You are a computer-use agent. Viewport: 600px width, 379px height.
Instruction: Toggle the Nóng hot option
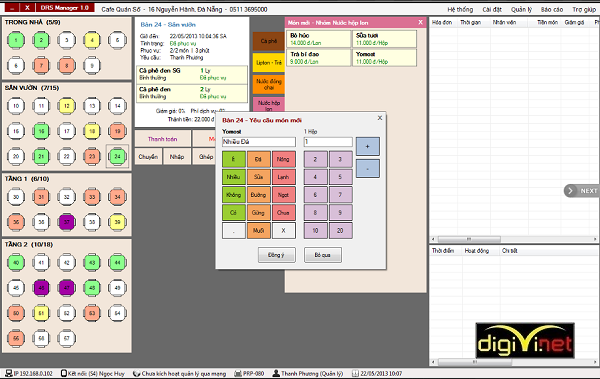tap(284, 159)
